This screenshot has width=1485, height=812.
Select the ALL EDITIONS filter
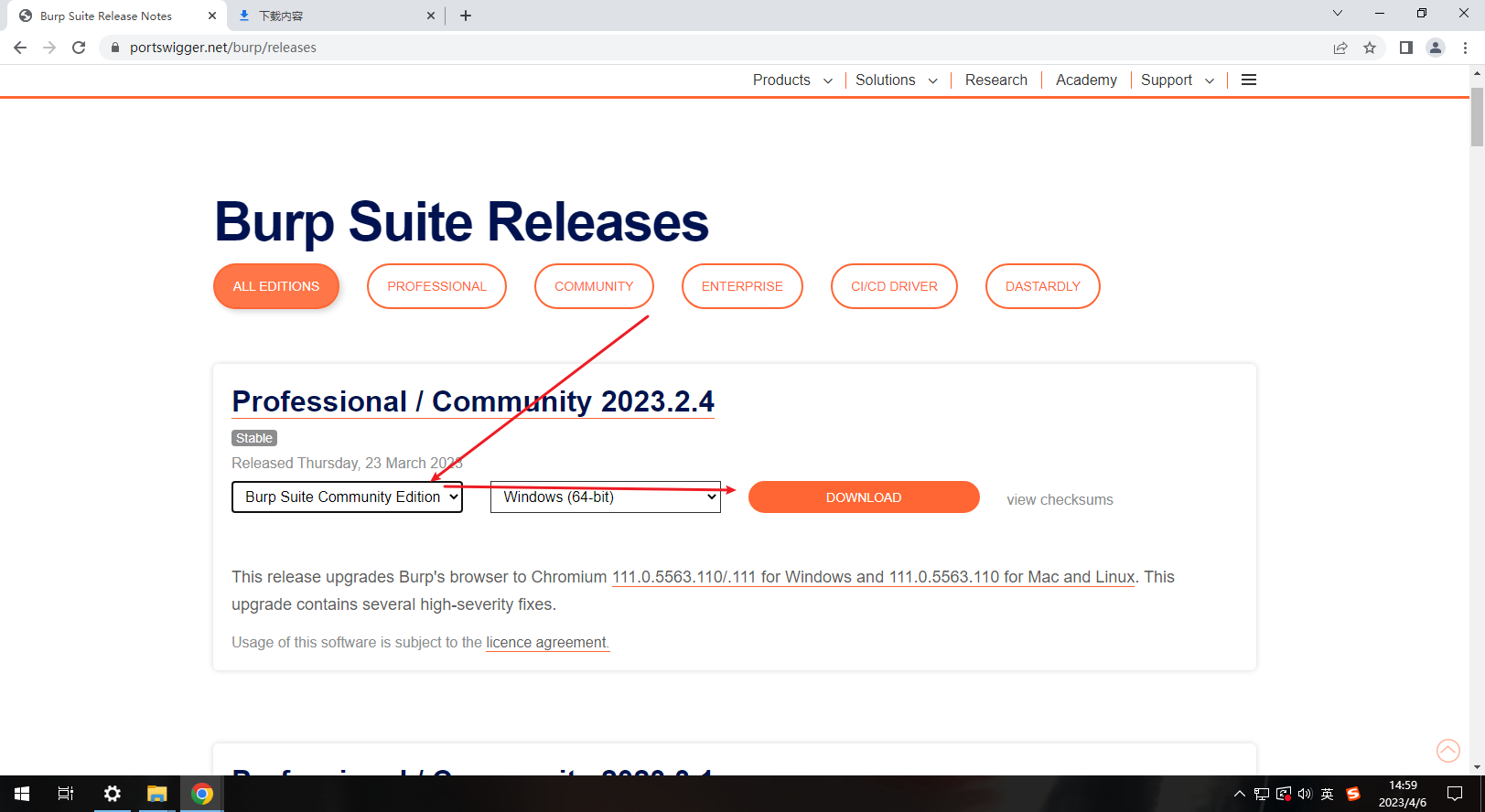(276, 286)
